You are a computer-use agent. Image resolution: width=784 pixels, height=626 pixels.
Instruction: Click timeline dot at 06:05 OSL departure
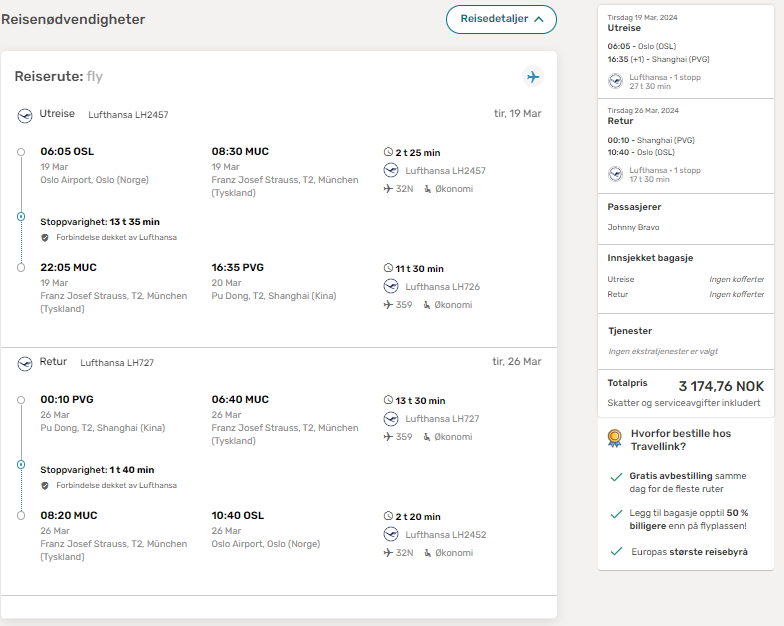pos(21,152)
